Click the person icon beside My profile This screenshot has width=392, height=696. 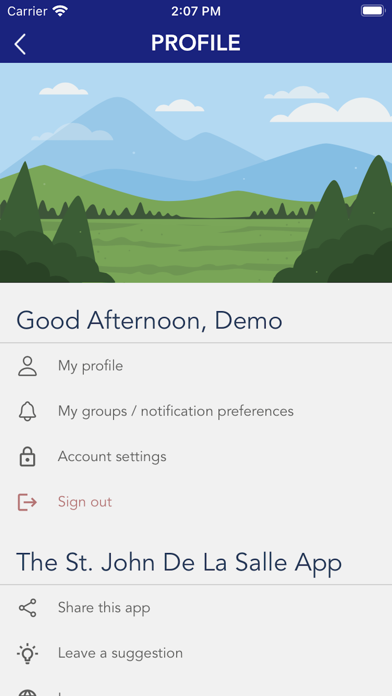tap(28, 366)
